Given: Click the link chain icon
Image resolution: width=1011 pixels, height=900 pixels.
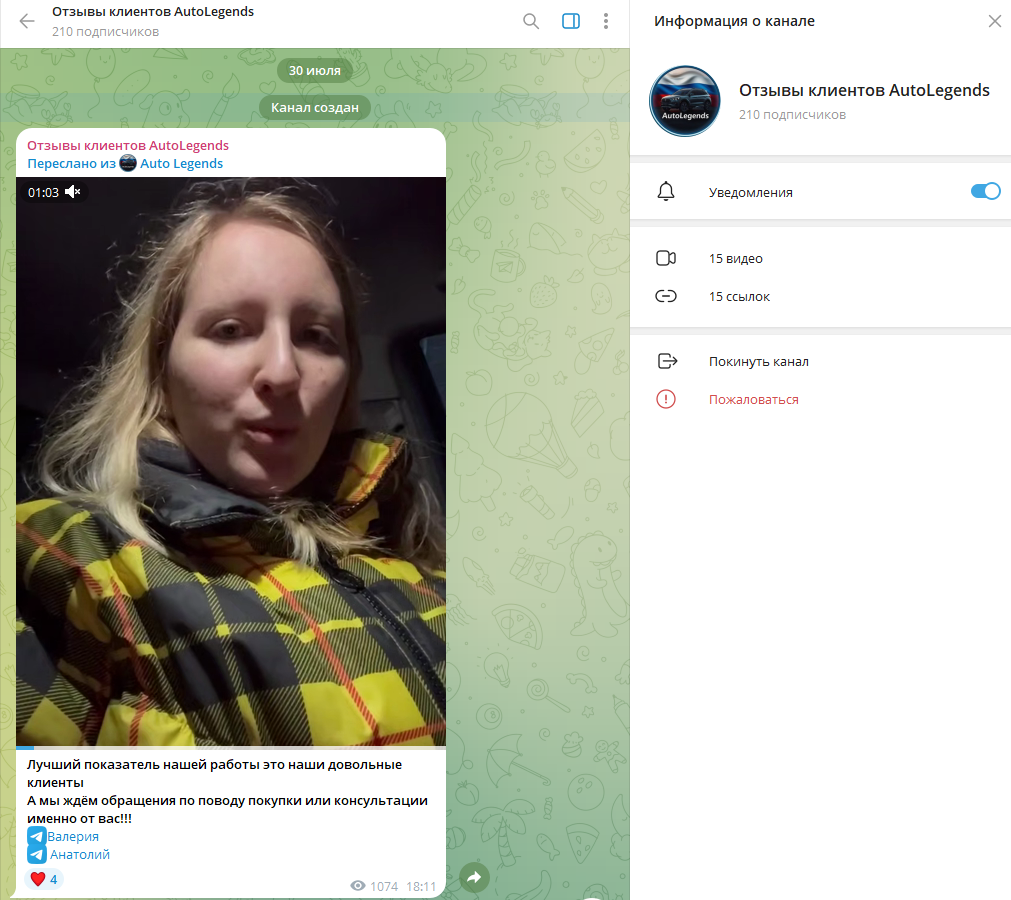Looking at the screenshot, I should [x=666, y=297].
